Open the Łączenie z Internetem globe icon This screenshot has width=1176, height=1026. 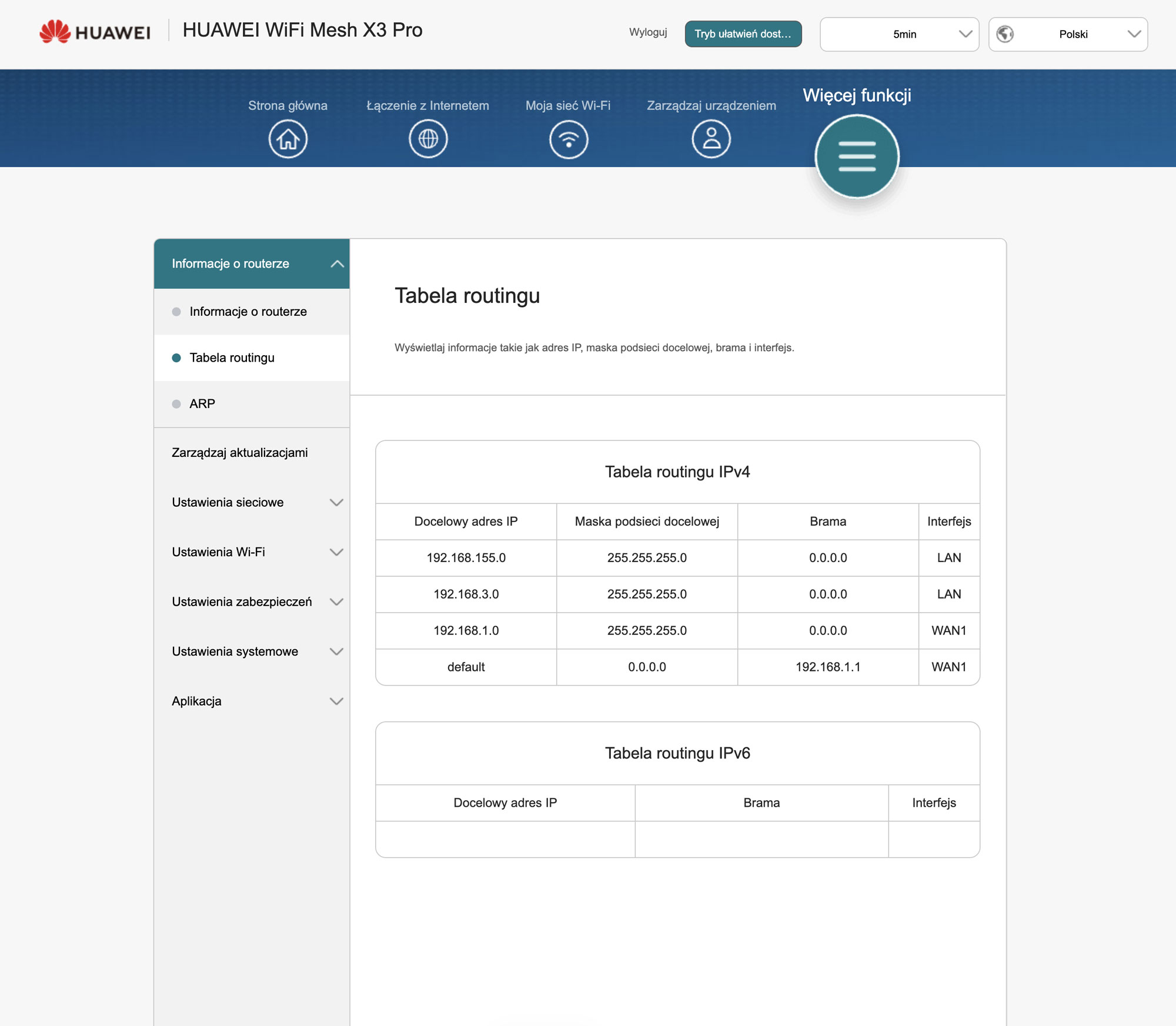428,139
